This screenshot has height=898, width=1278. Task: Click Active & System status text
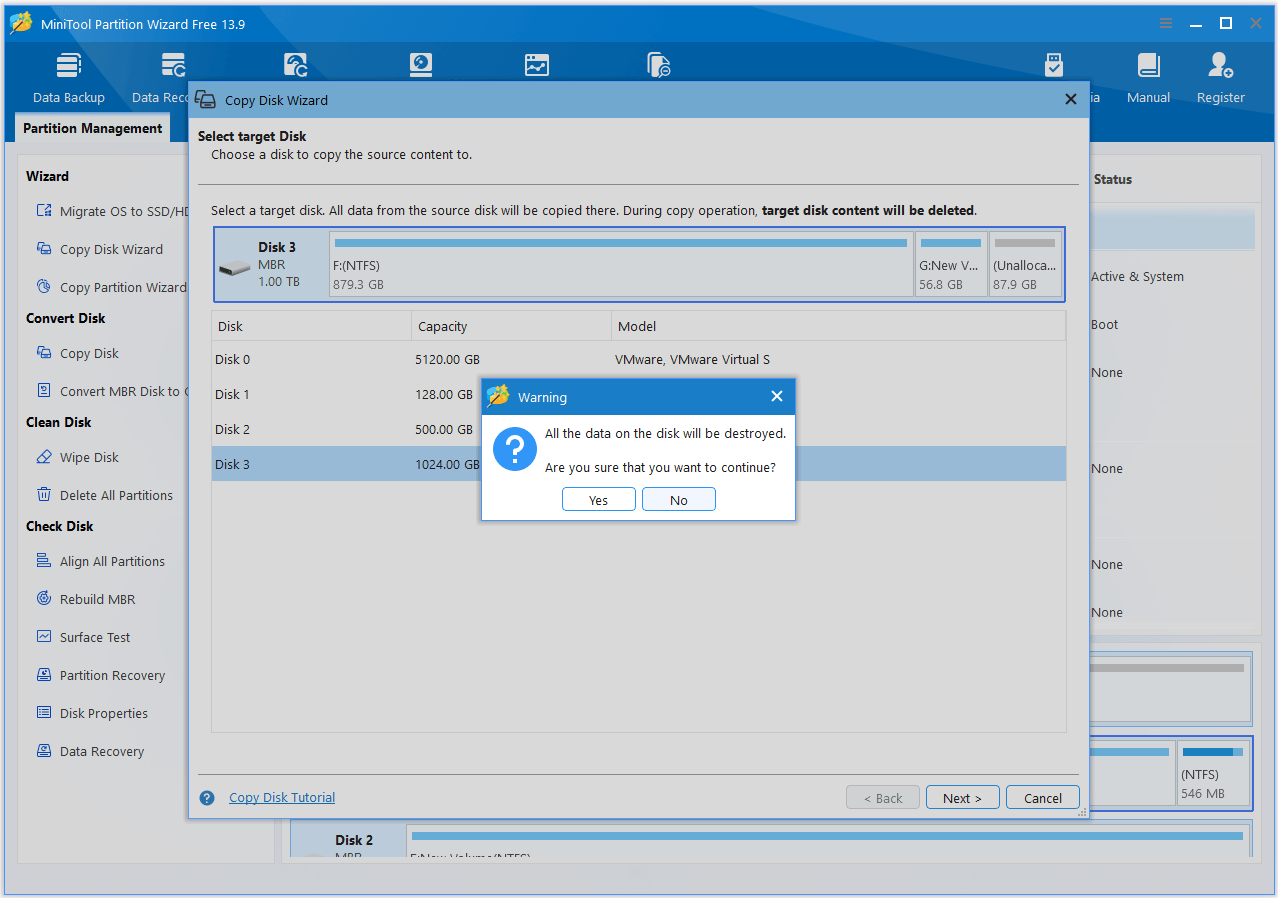tap(1137, 276)
